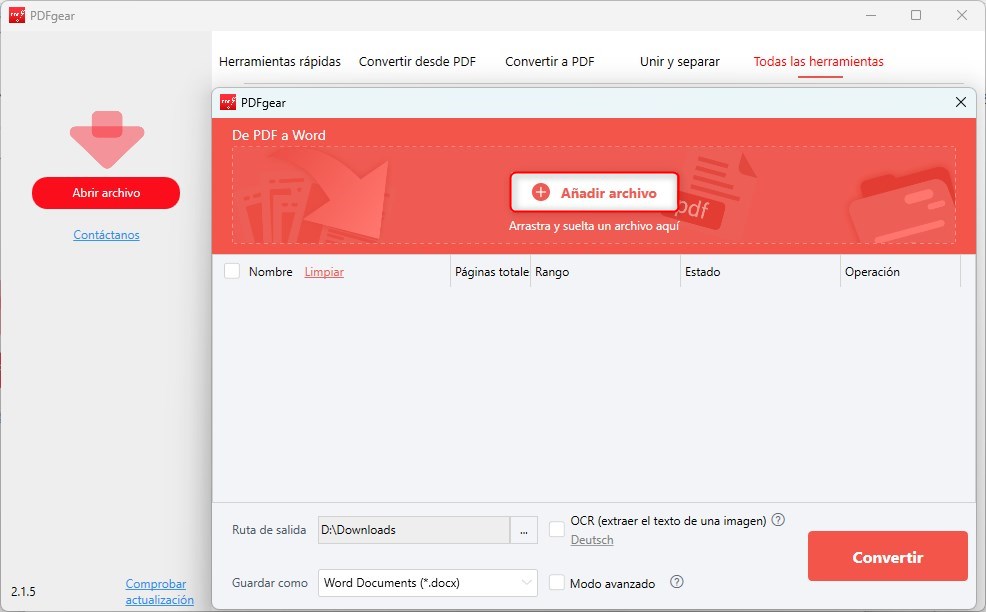Screen dimensions: 986x612
Task: Click the red download arrow illustration
Action: click(x=105, y=140)
